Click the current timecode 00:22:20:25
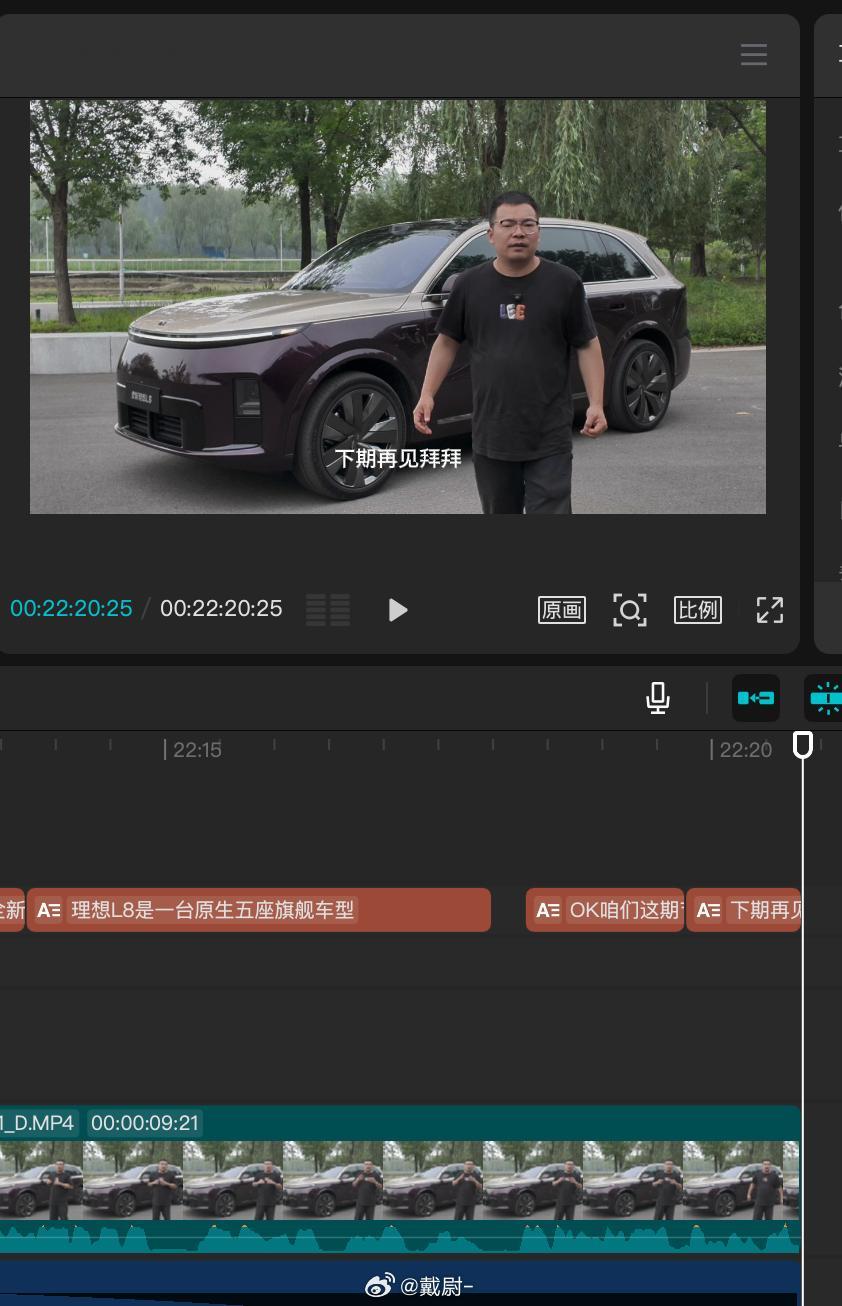 71,608
